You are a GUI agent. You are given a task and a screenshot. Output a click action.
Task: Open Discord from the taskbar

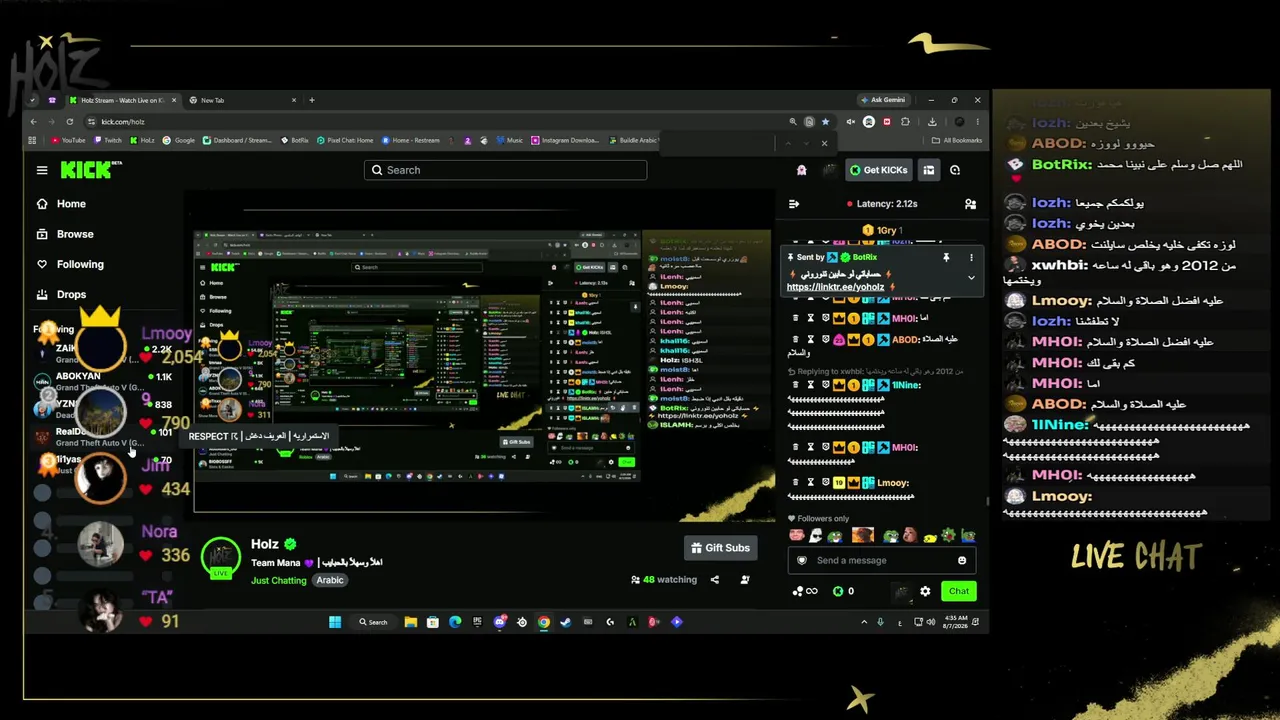pyautogui.click(x=499, y=622)
